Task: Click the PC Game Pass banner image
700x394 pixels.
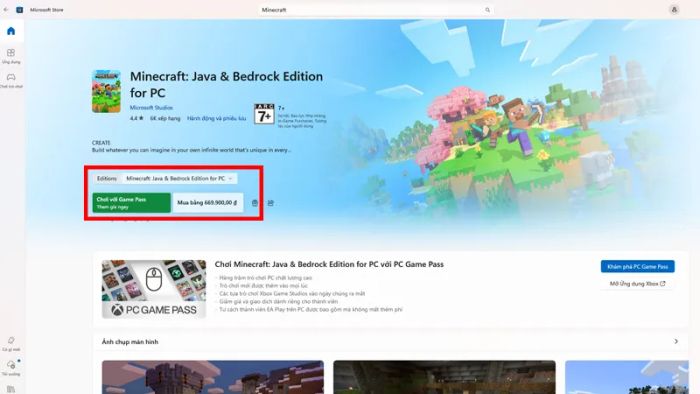Action: pos(154,289)
